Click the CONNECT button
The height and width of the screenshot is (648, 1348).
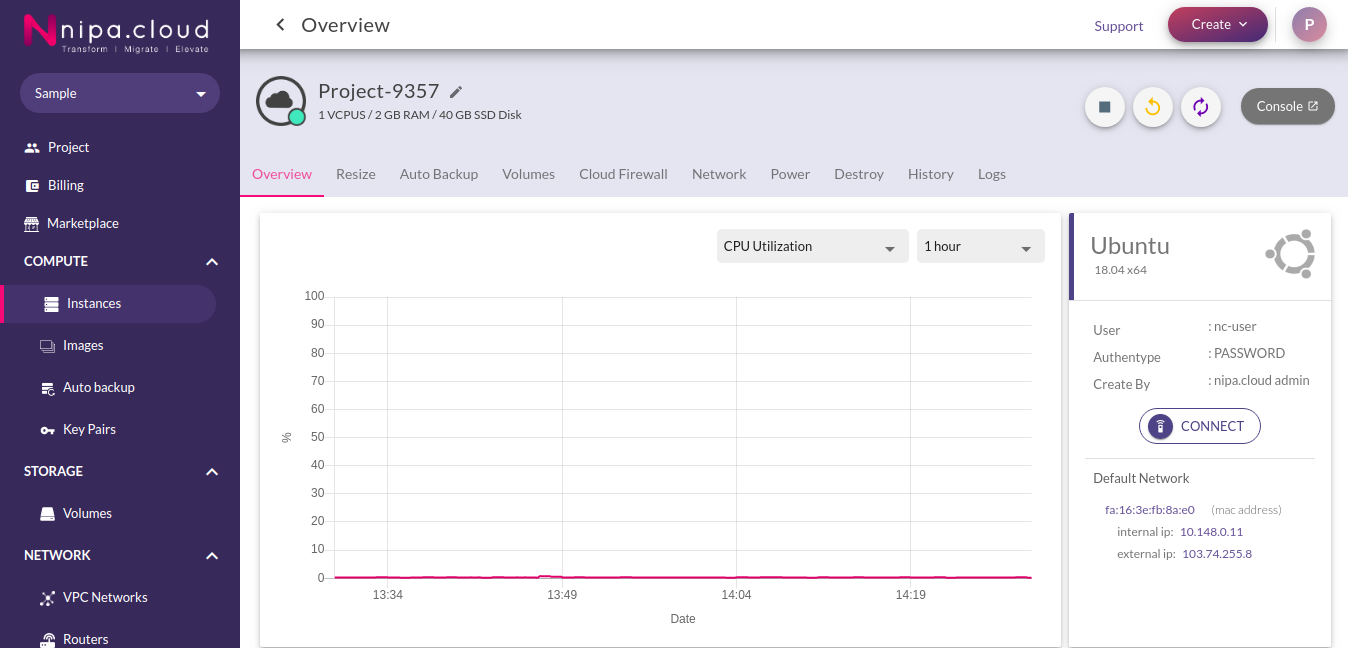coord(1199,426)
